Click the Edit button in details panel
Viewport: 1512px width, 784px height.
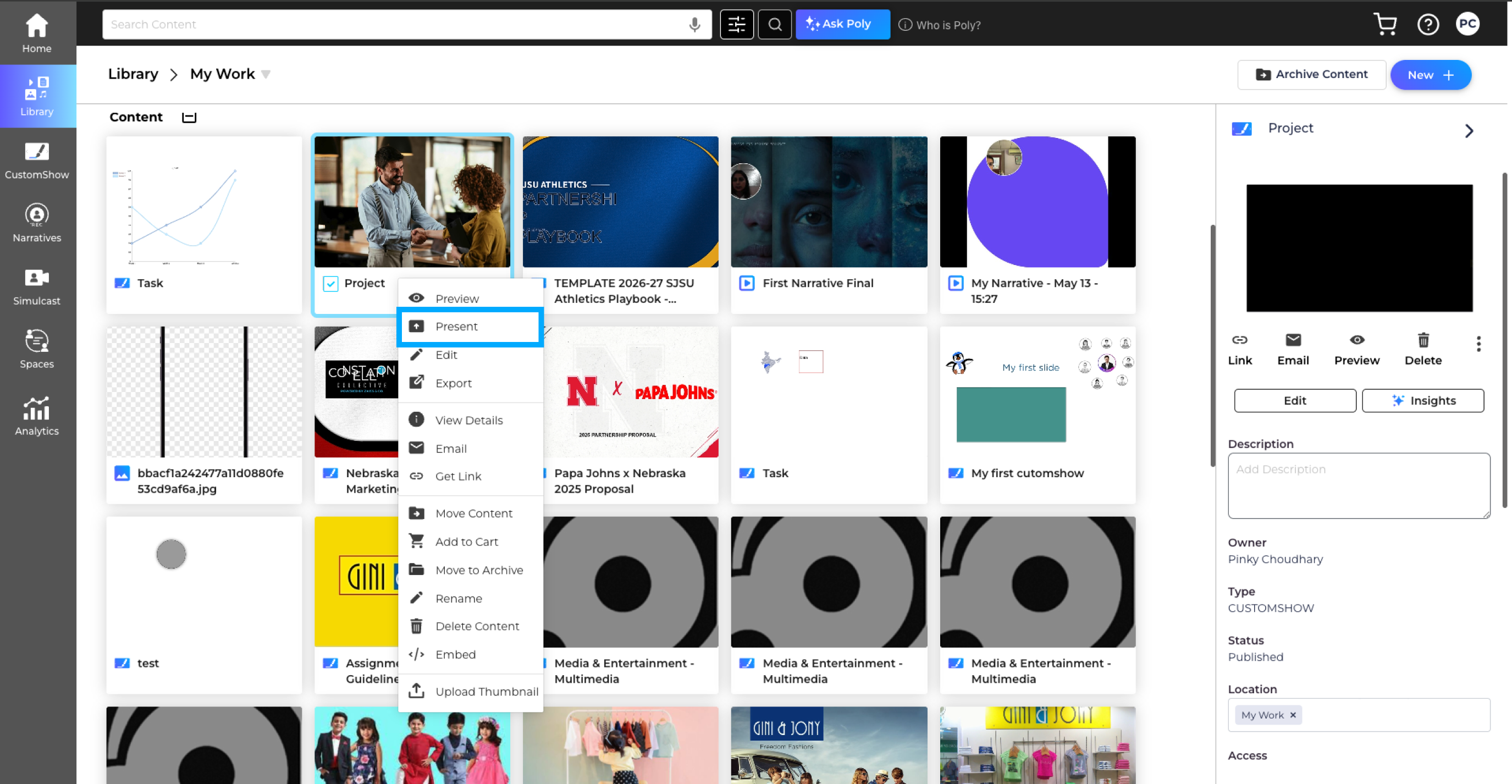(x=1294, y=400)
